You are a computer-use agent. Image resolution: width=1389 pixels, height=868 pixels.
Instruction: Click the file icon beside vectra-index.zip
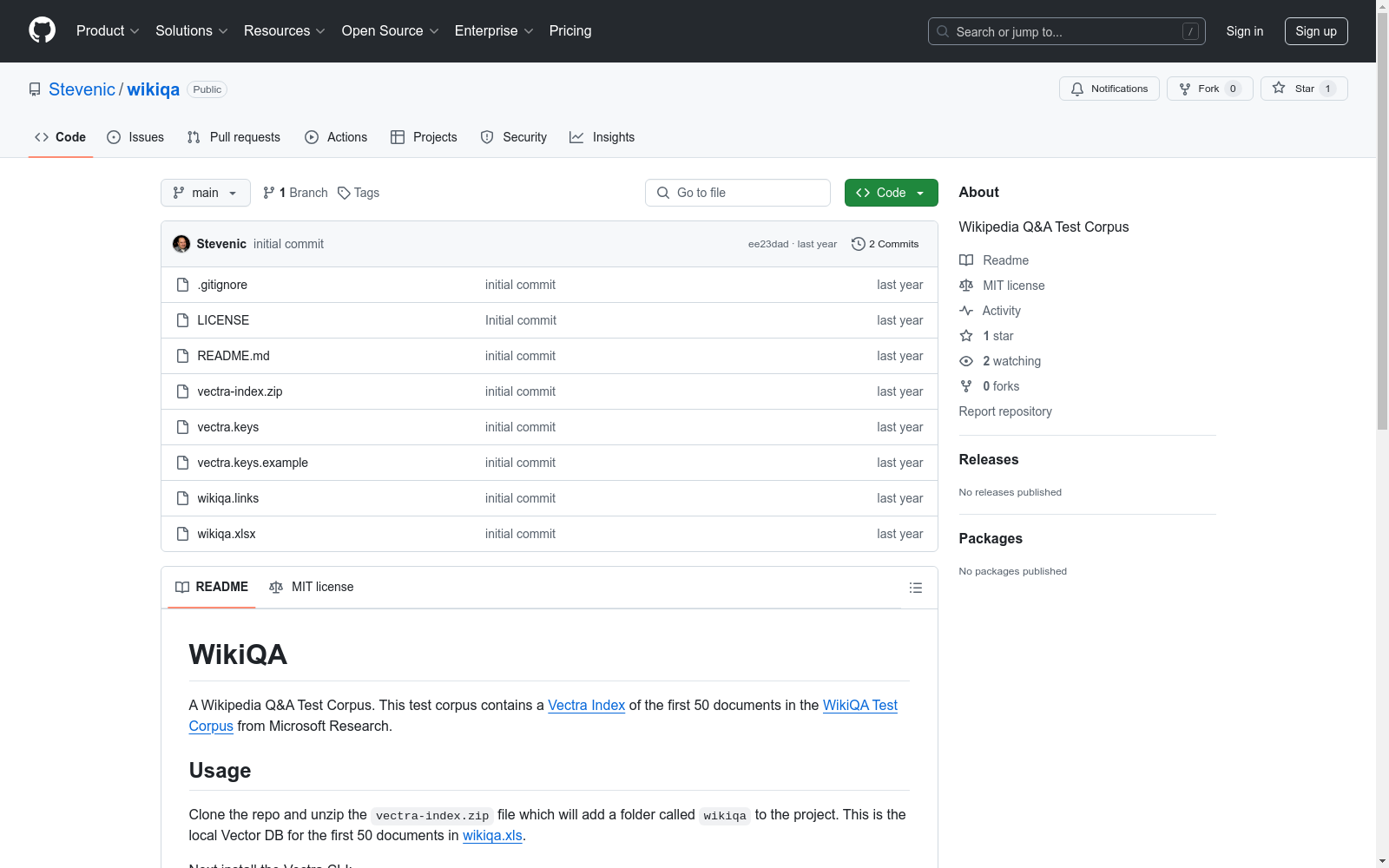182,391
